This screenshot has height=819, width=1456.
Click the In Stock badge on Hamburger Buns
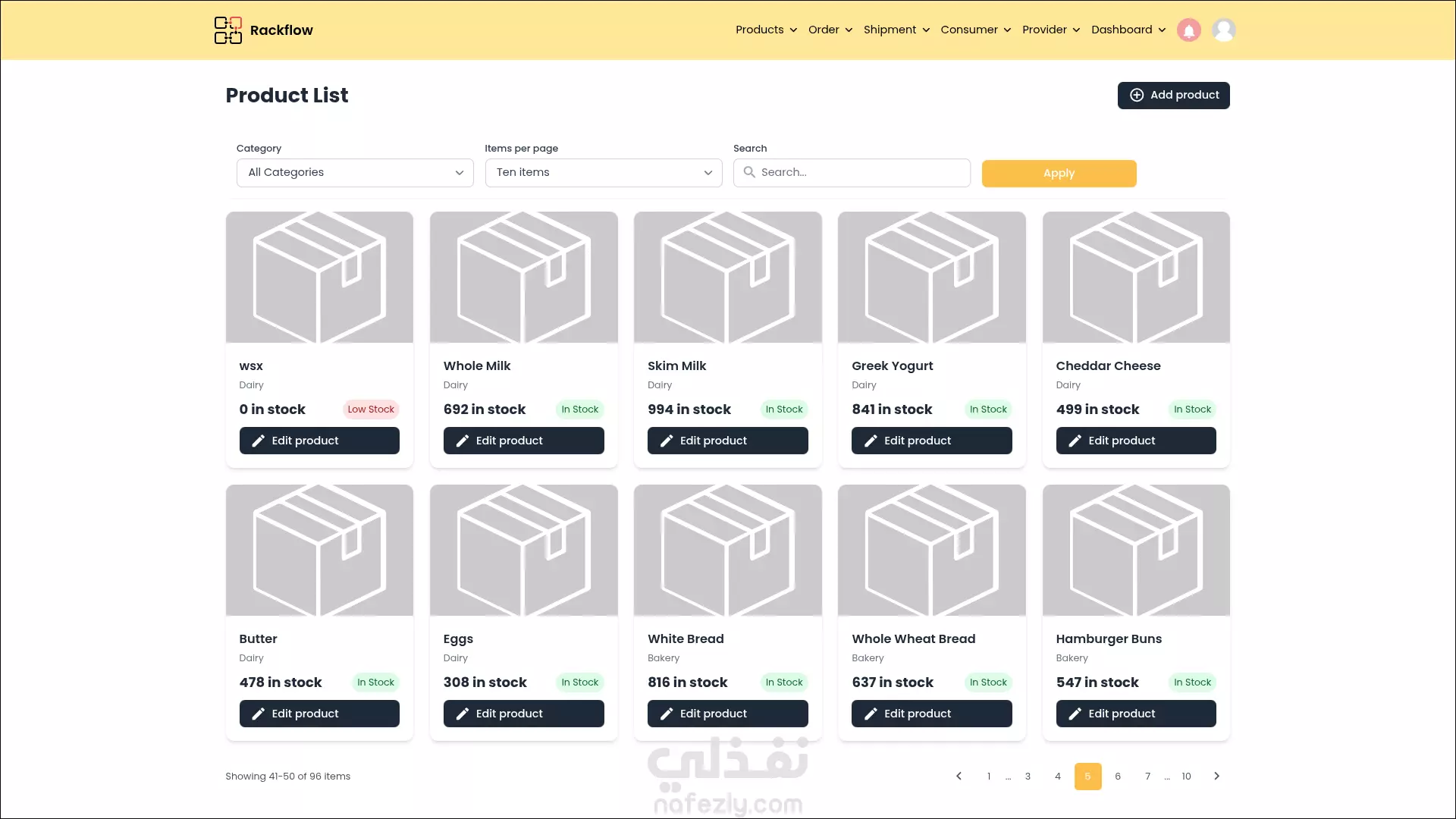(1192, 682)
